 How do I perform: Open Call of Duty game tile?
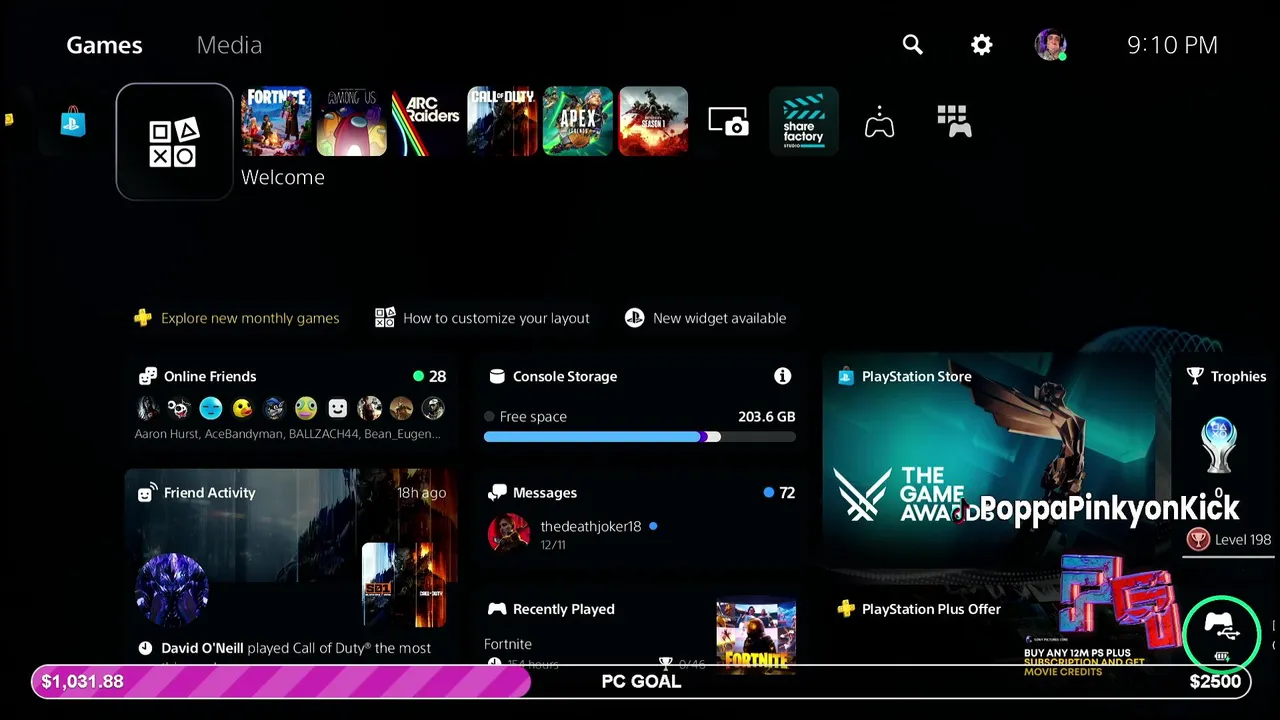tap(502, 121)
